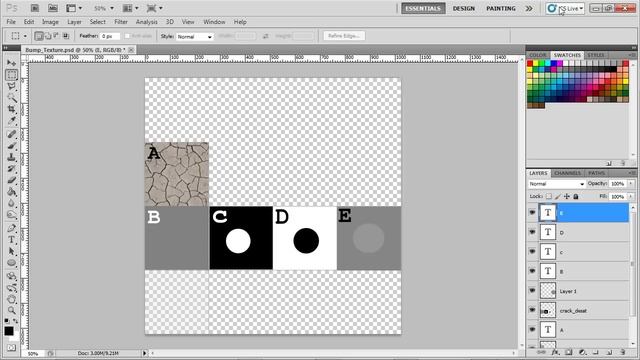Select the Eyedropper tool
Image resolution: width=640 pixels, height=360 pixels.
coord(11,121)
